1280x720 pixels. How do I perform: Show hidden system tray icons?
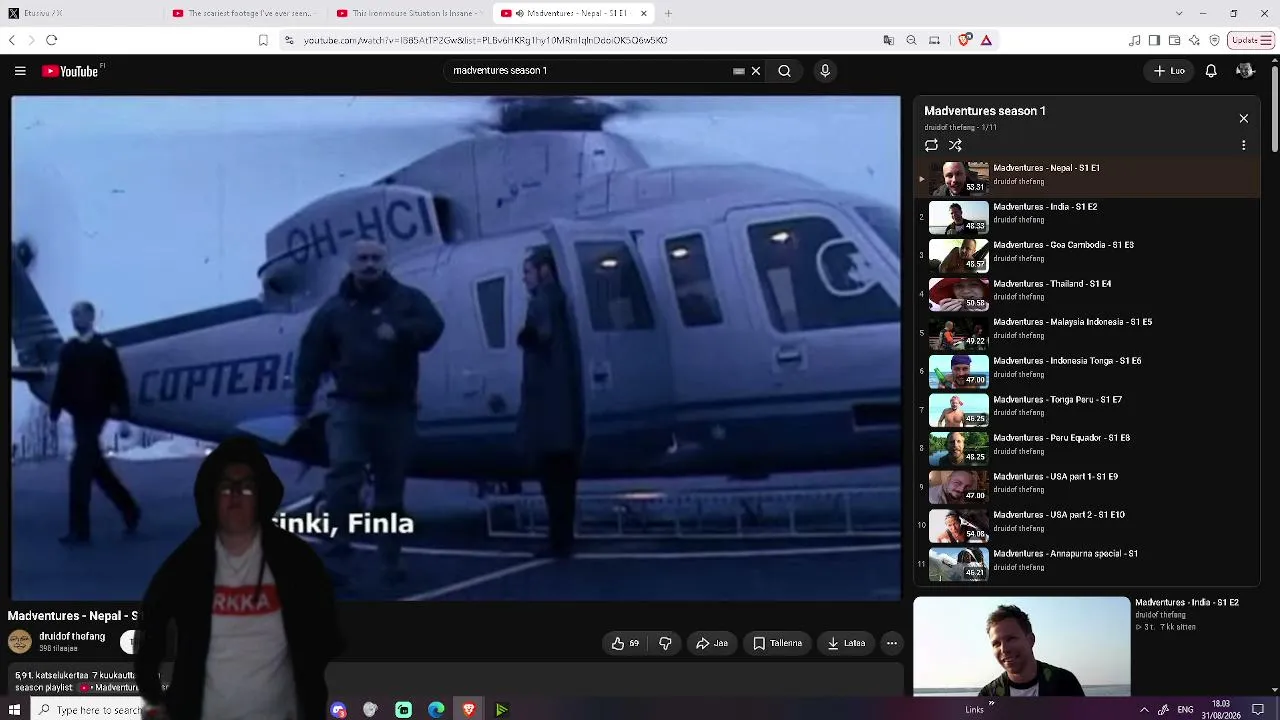pos(1144,710)
